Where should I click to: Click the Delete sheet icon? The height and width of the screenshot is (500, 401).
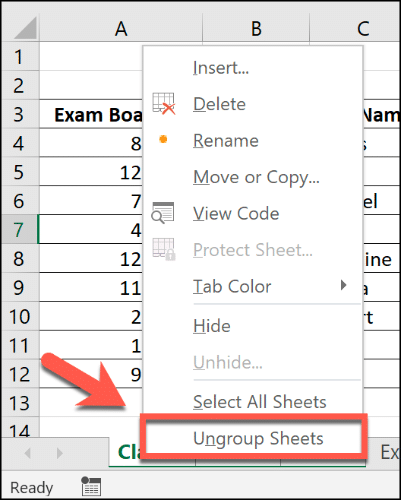[x=163, y=104]
